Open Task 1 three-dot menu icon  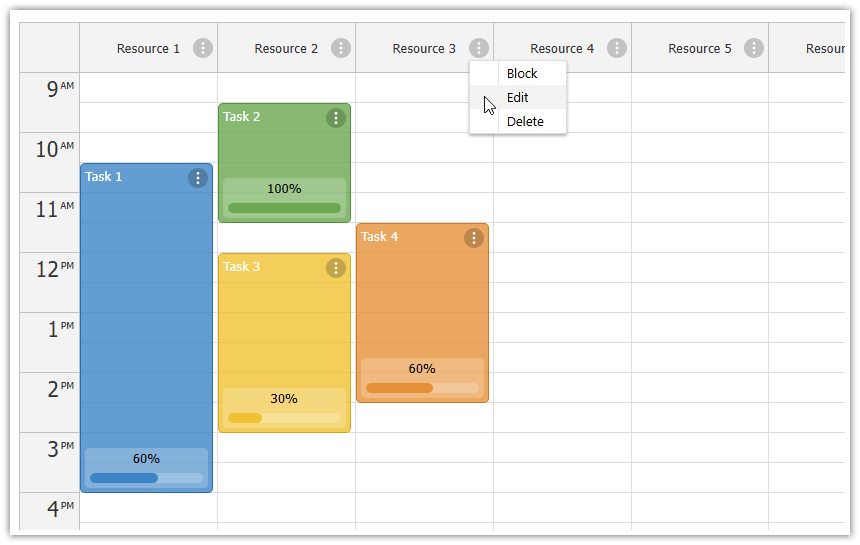click(x=198, y=178)
